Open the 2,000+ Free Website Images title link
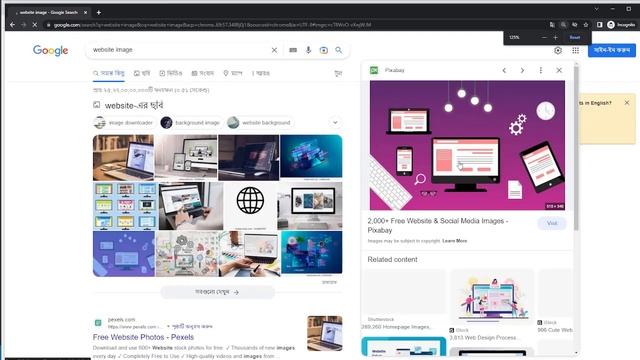Viewport: 640px width, 360px height. tap(438, 225)
